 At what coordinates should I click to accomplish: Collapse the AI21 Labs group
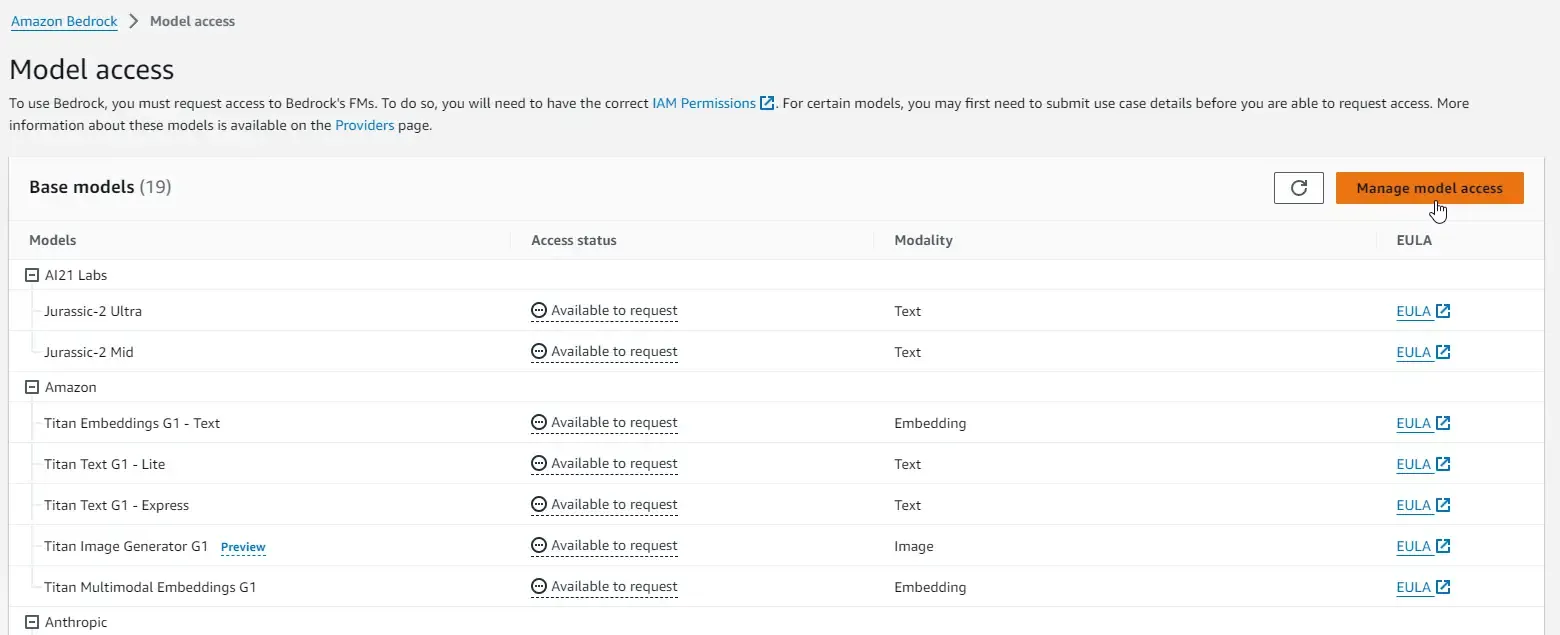pyautogui.click(x=31, y=275)
